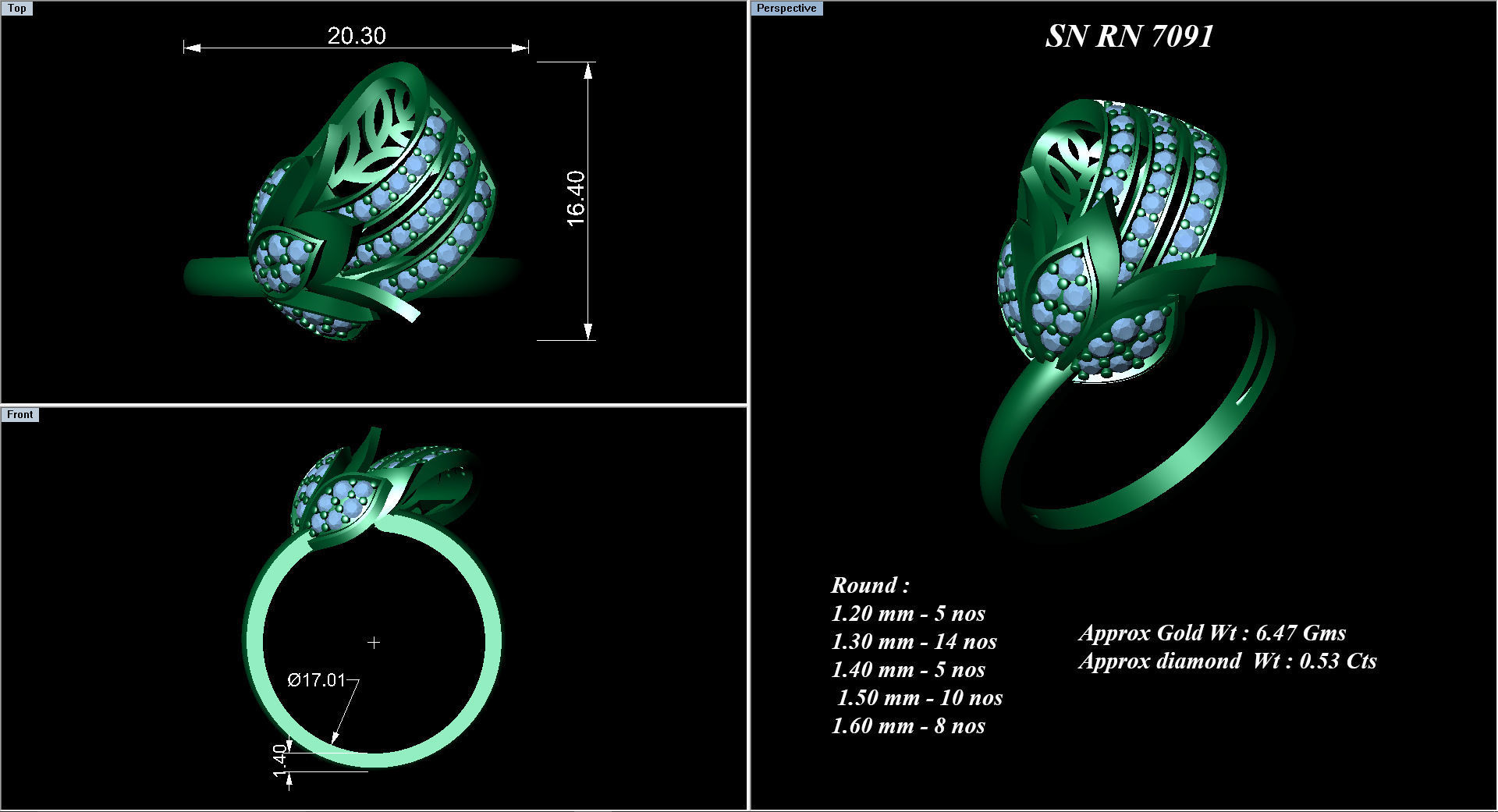Select the Front viewport label

[20, 415]
